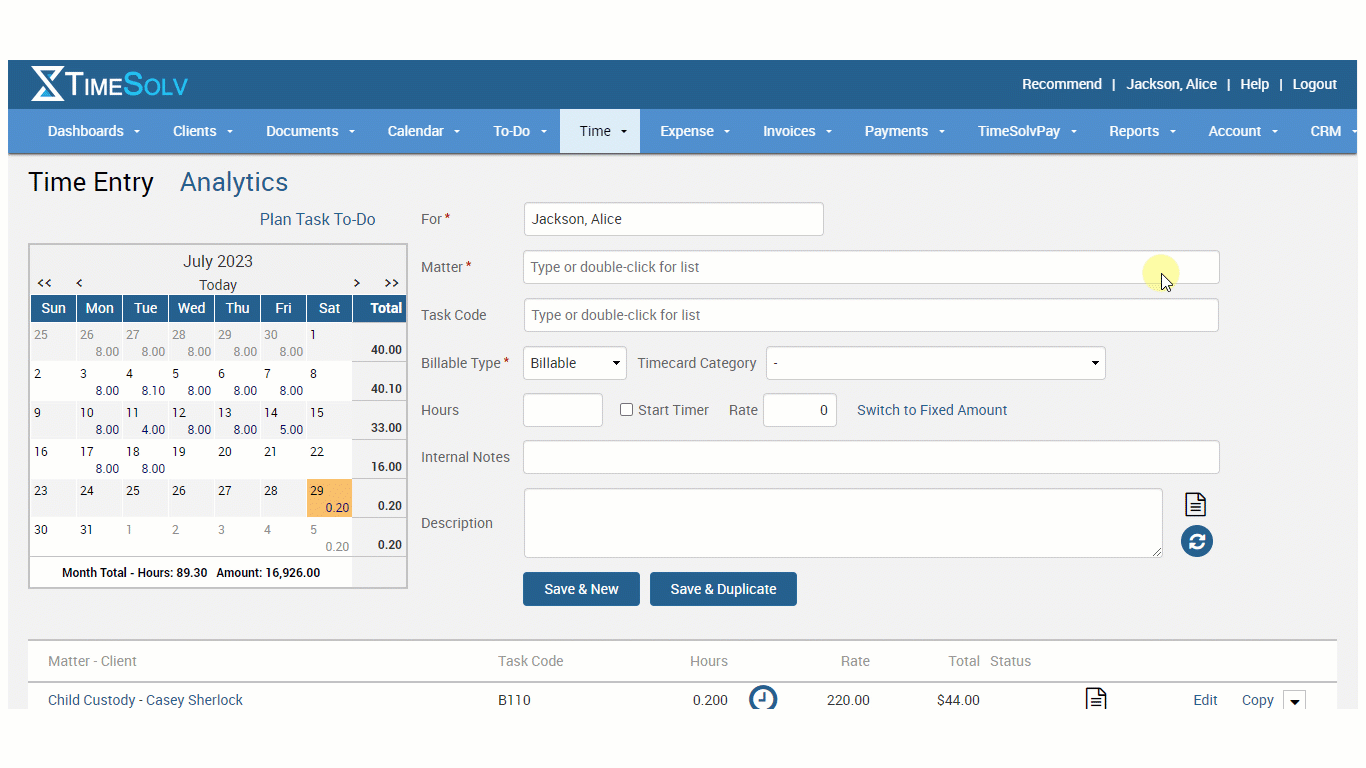Expand the Dashboards menu
The height and width of the screenshot is (768, 1366).
(94, 131)
